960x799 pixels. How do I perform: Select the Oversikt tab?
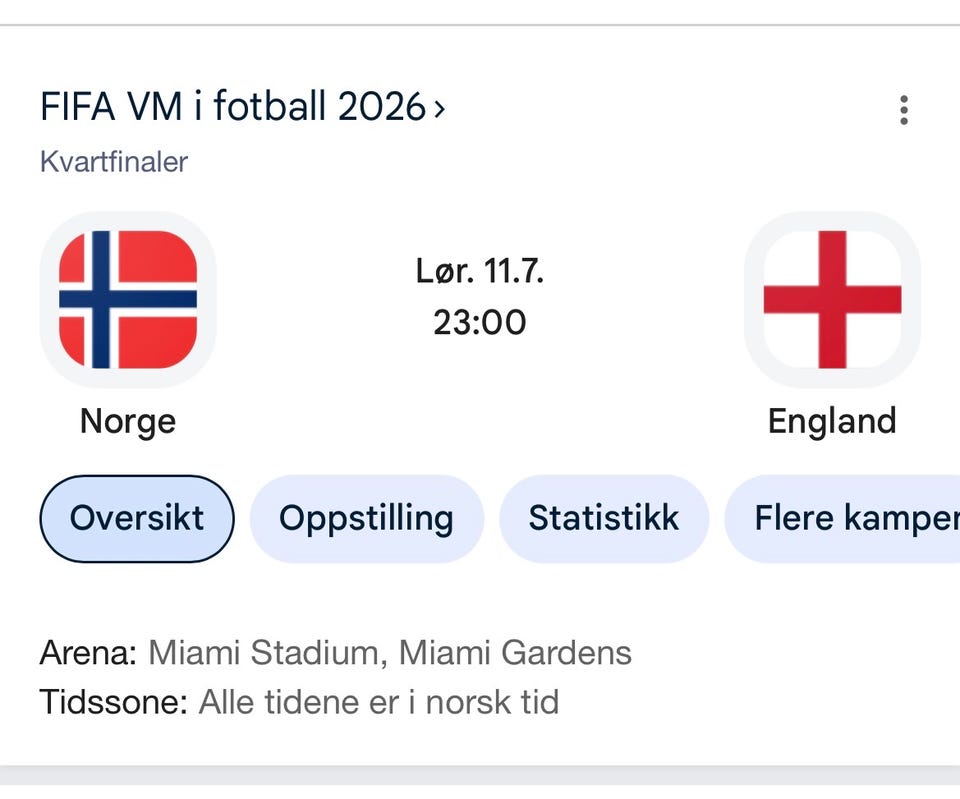pyautogui.click(x=137, y=519)
